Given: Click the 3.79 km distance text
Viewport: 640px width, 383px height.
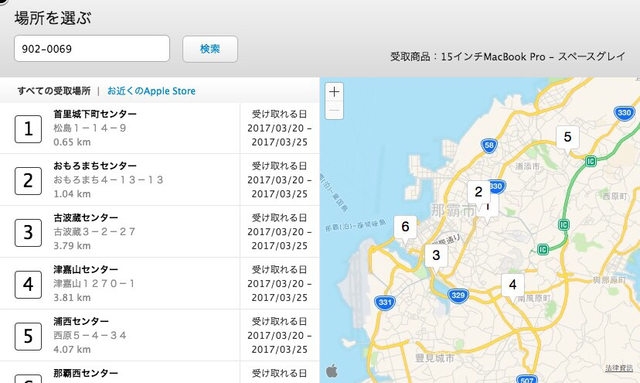Looking at the screenshot, I should tap(72, 246).
